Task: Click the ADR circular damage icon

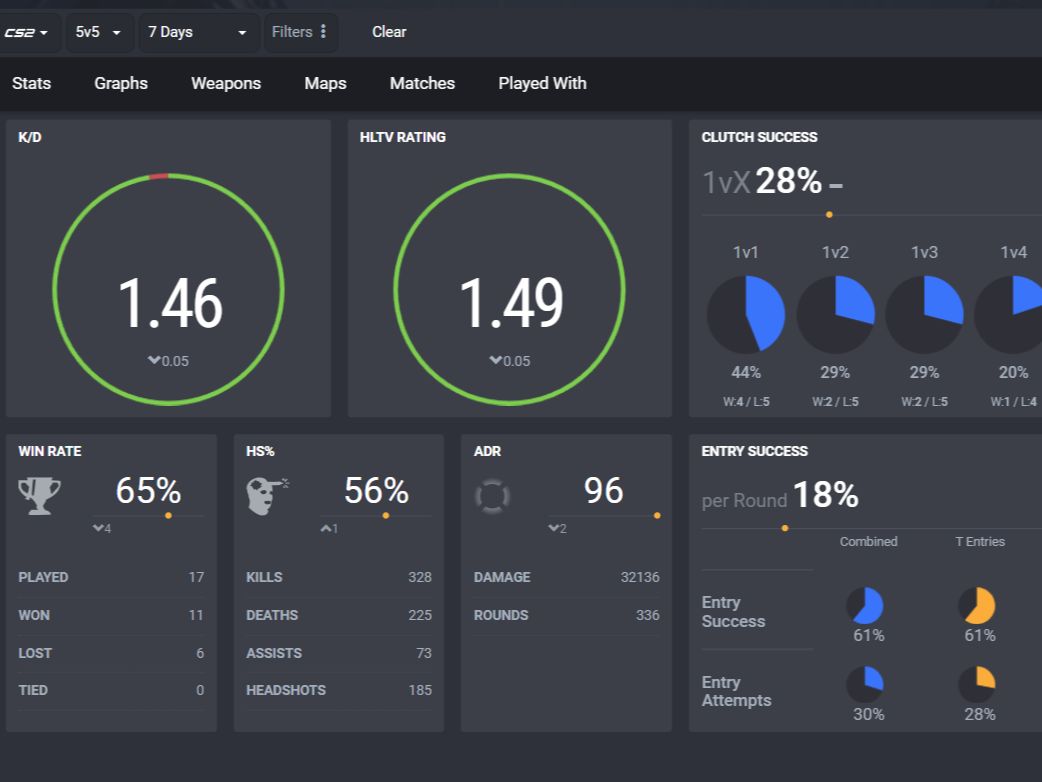Action: (492, 496)
